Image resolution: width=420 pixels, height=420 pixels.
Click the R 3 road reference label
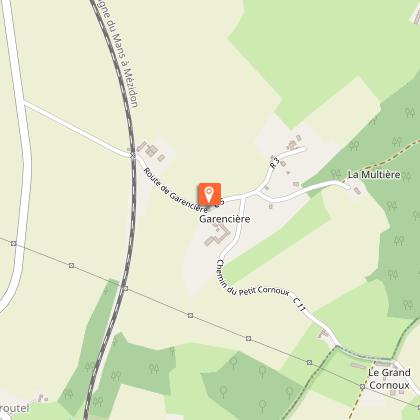[x=274, y=163]
